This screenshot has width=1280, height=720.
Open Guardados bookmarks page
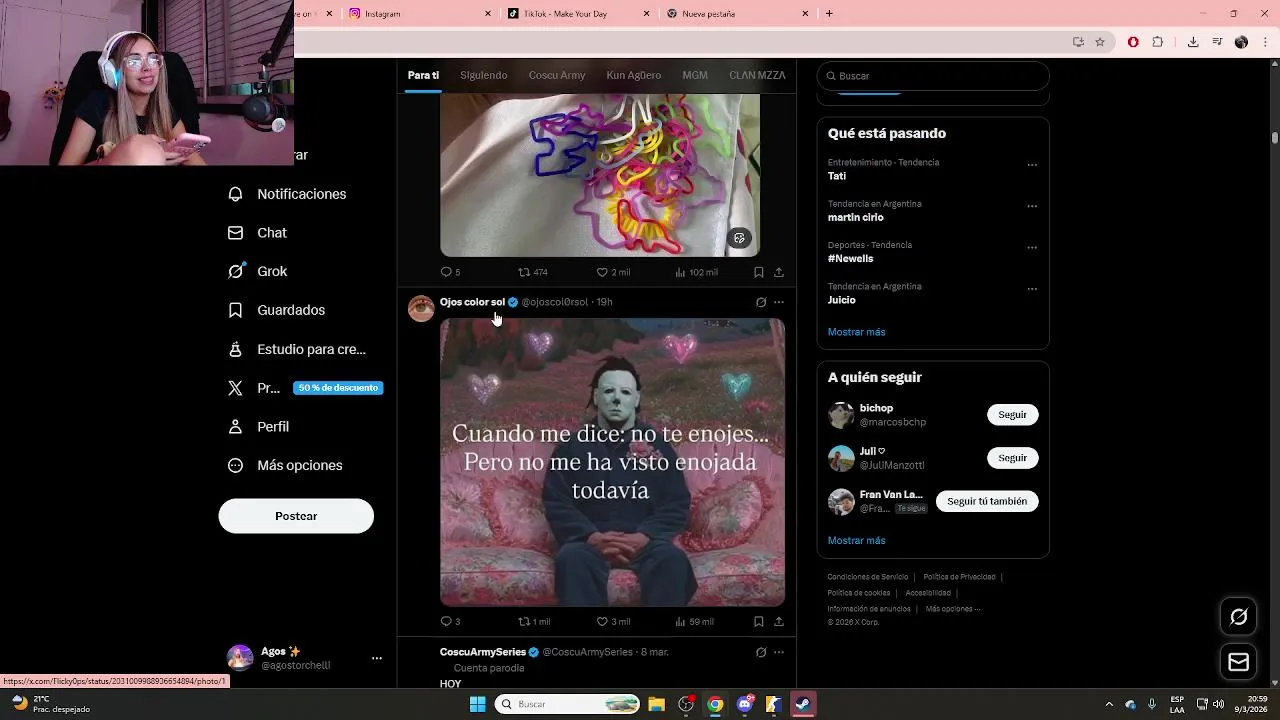[x=276, y=310]
